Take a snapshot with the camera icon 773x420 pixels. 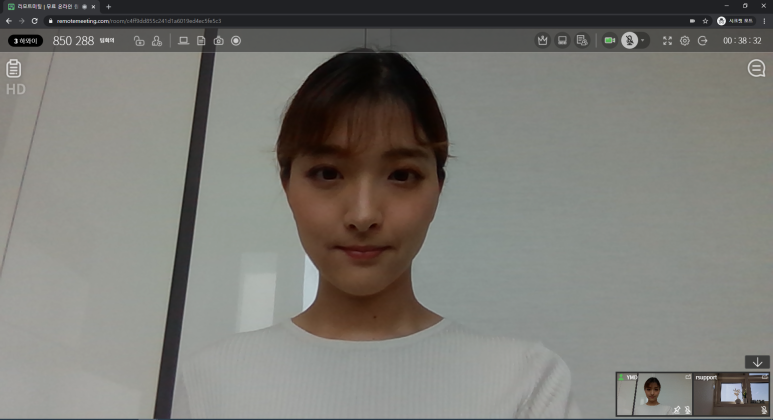[218, 41]
